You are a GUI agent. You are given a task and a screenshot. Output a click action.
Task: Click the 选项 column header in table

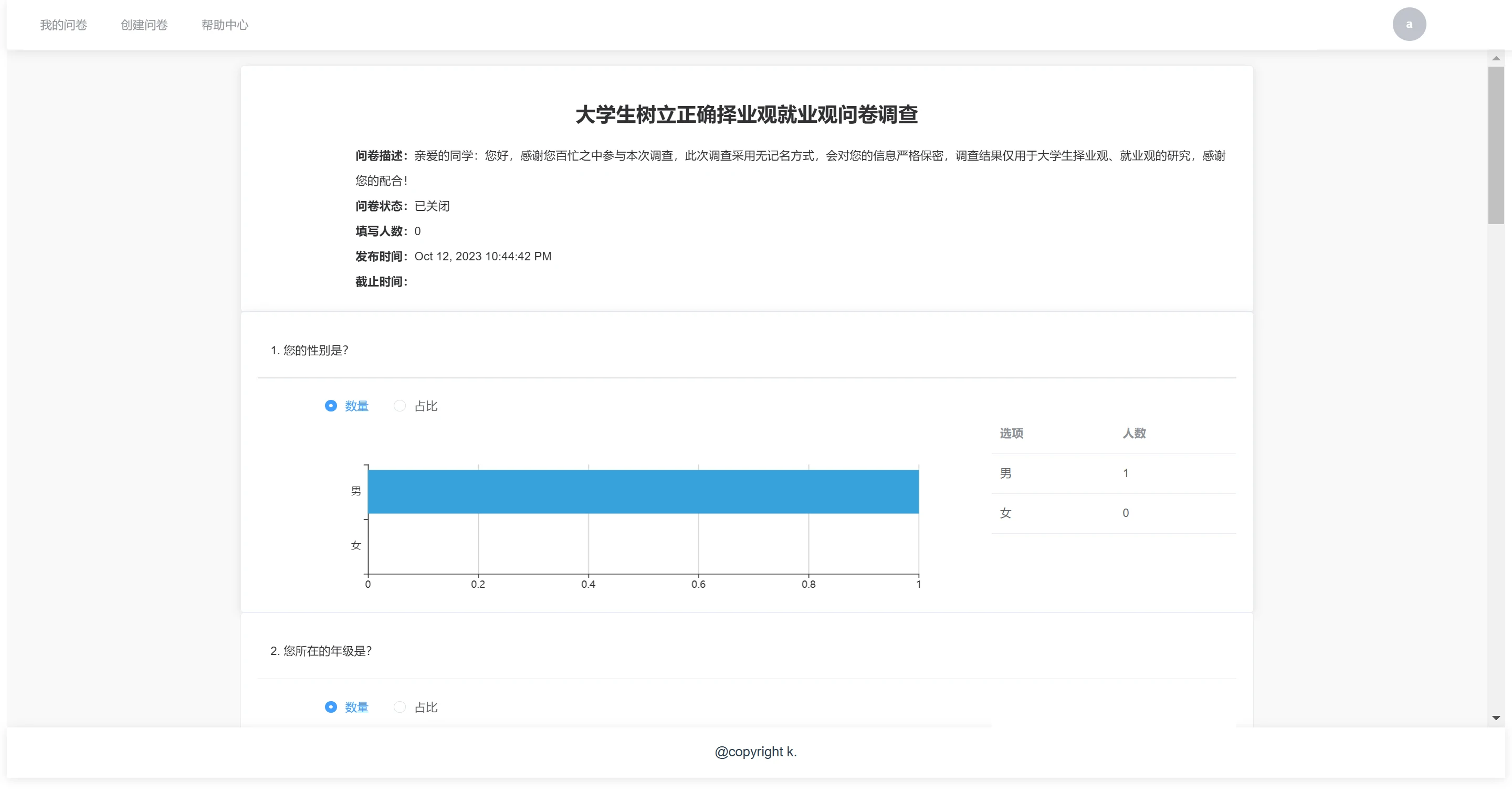pos(1011,433)
